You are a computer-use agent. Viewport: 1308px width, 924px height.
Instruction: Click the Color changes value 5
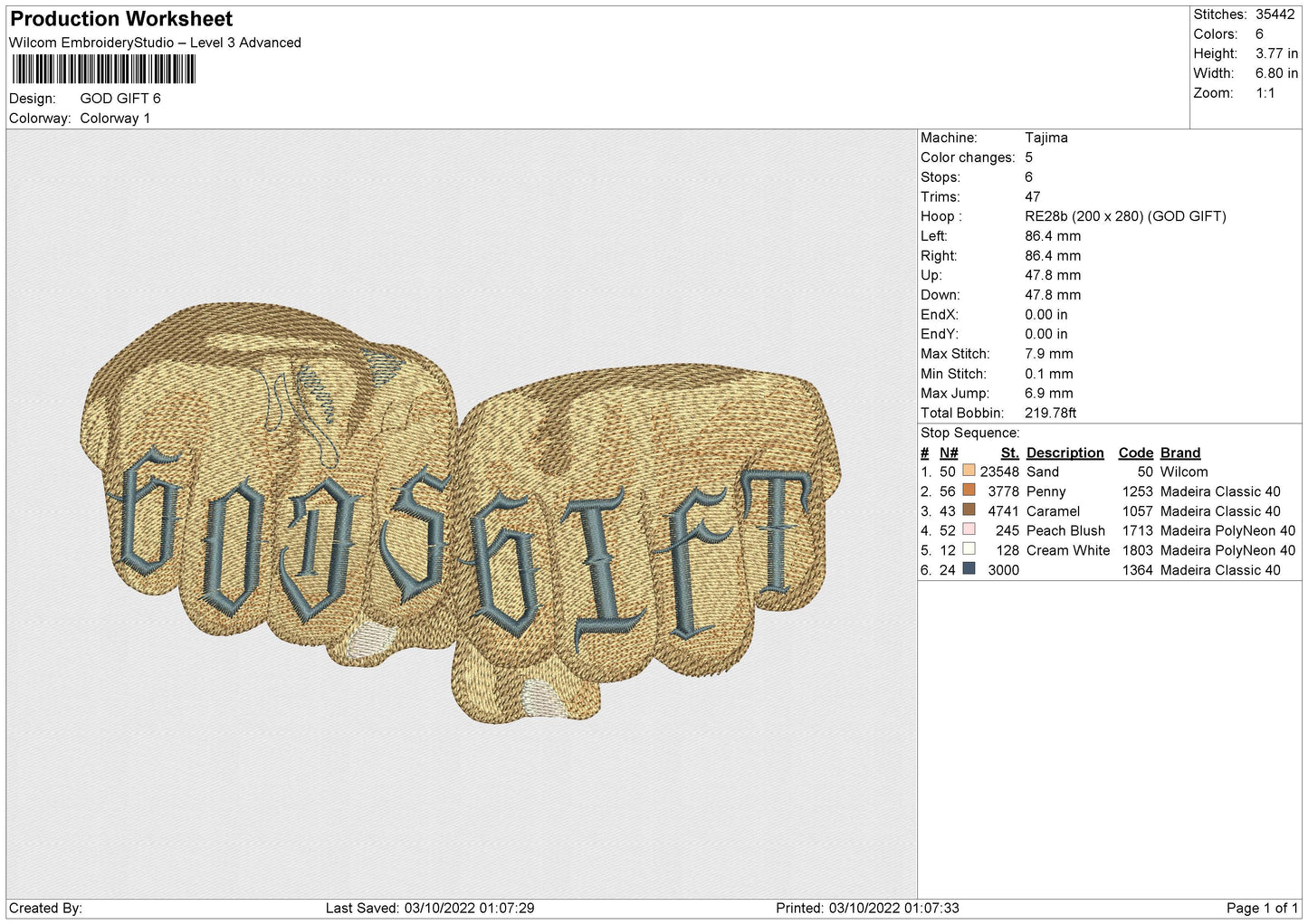pos(1029,157)
